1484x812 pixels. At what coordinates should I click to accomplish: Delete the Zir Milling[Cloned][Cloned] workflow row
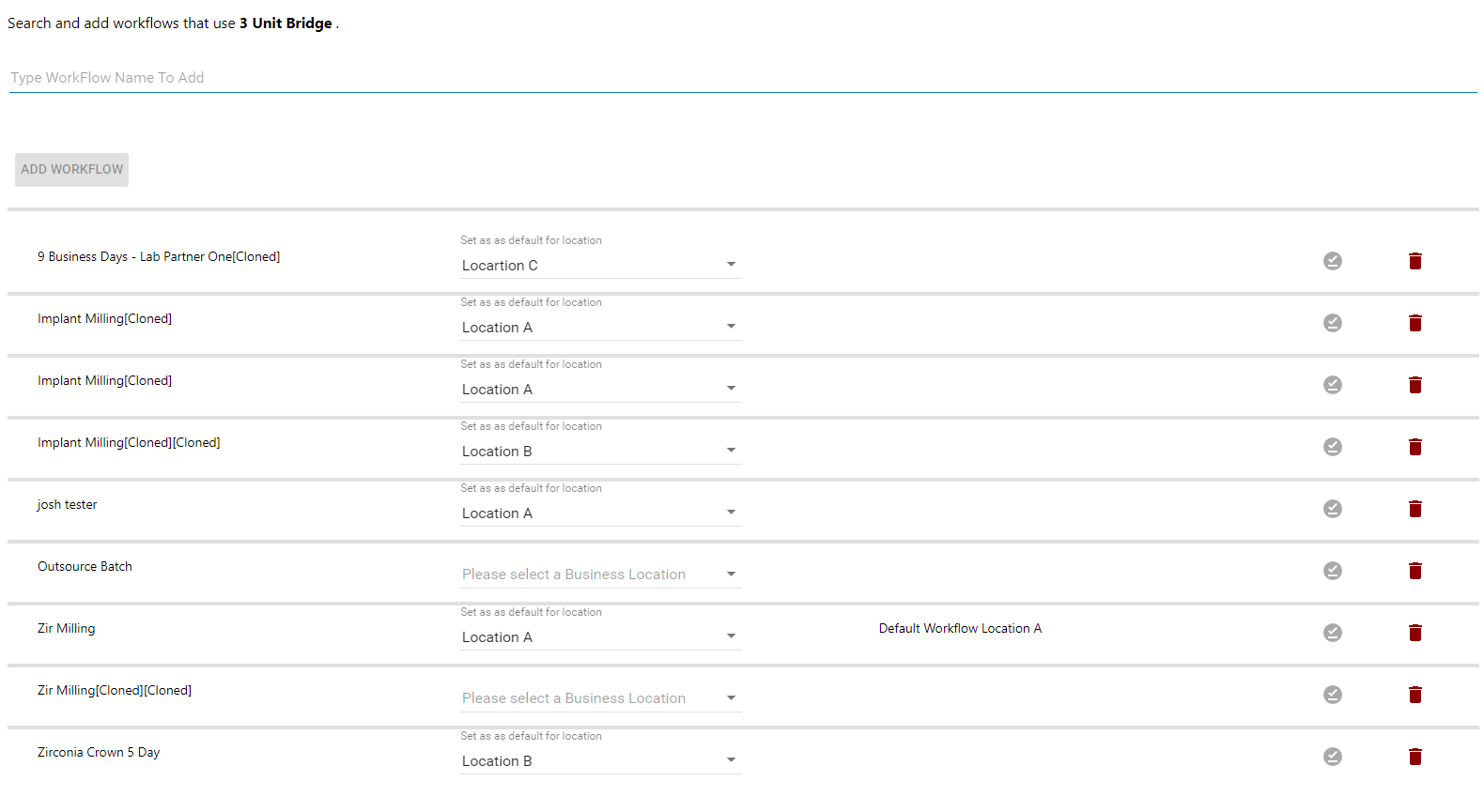click(1414, 695)
